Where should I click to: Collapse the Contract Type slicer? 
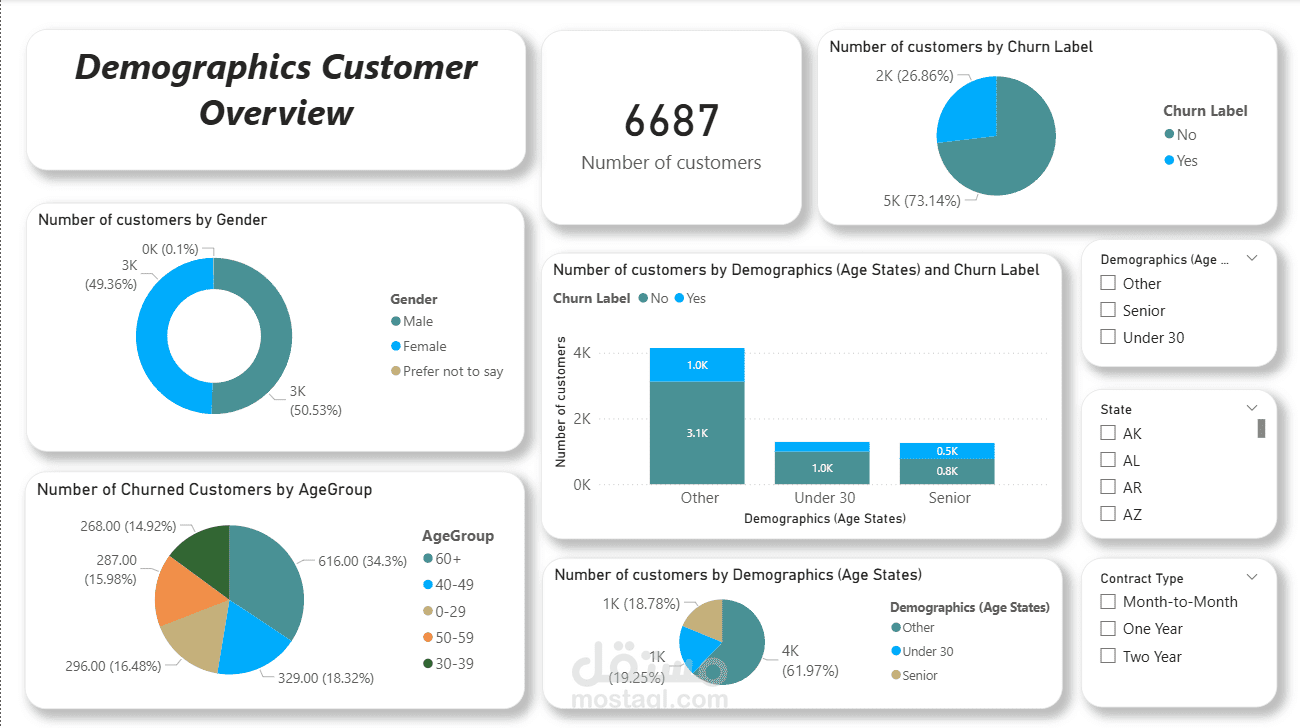coord(1252,576)
